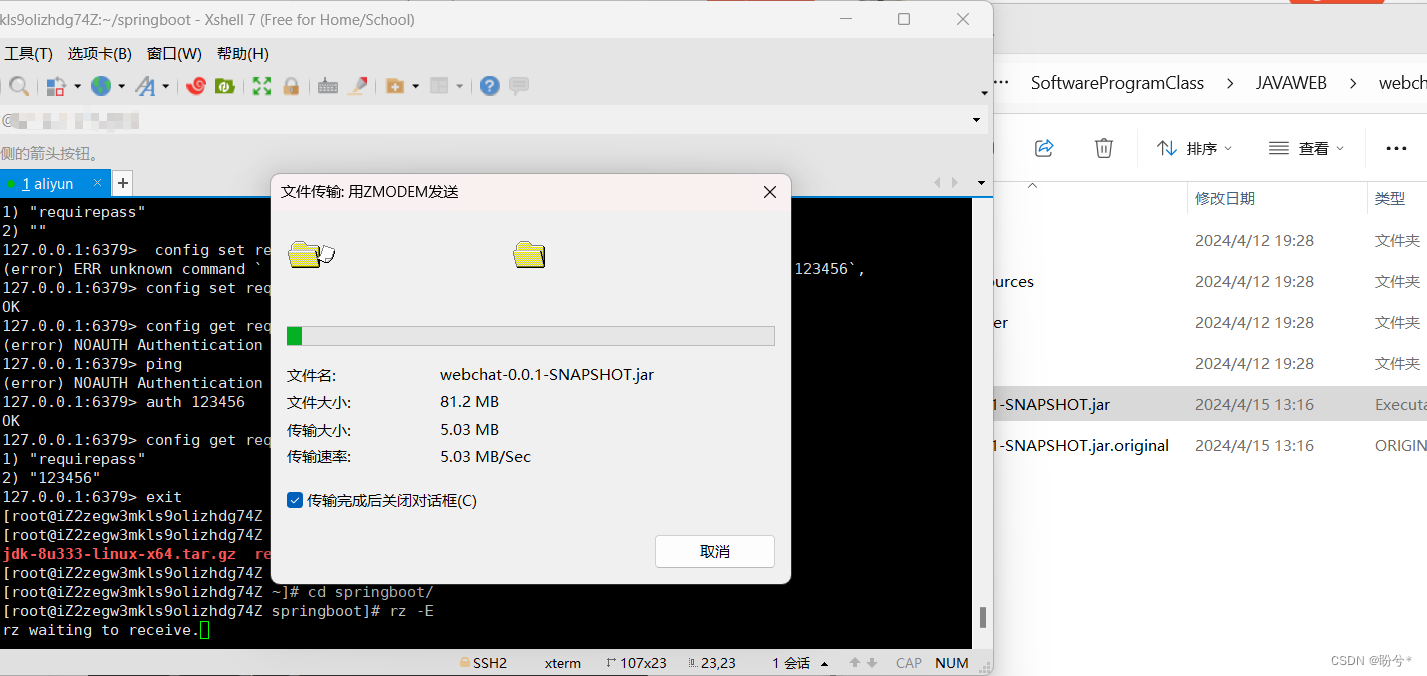
Task: Close the aliyun tab with its X
Action: (x=97, y=183)
